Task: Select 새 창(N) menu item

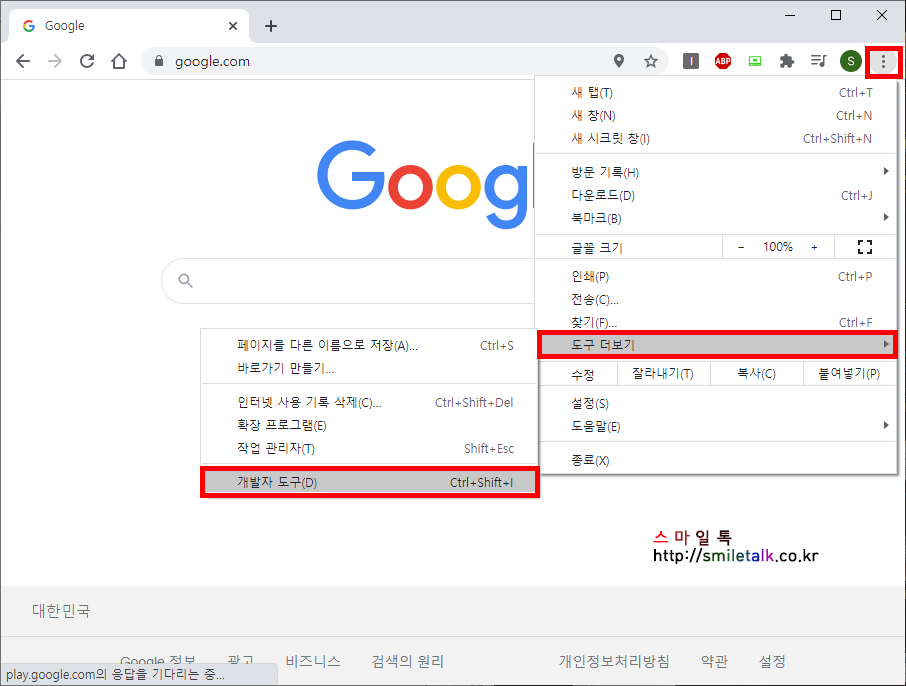Action: (x=716, y=116)
